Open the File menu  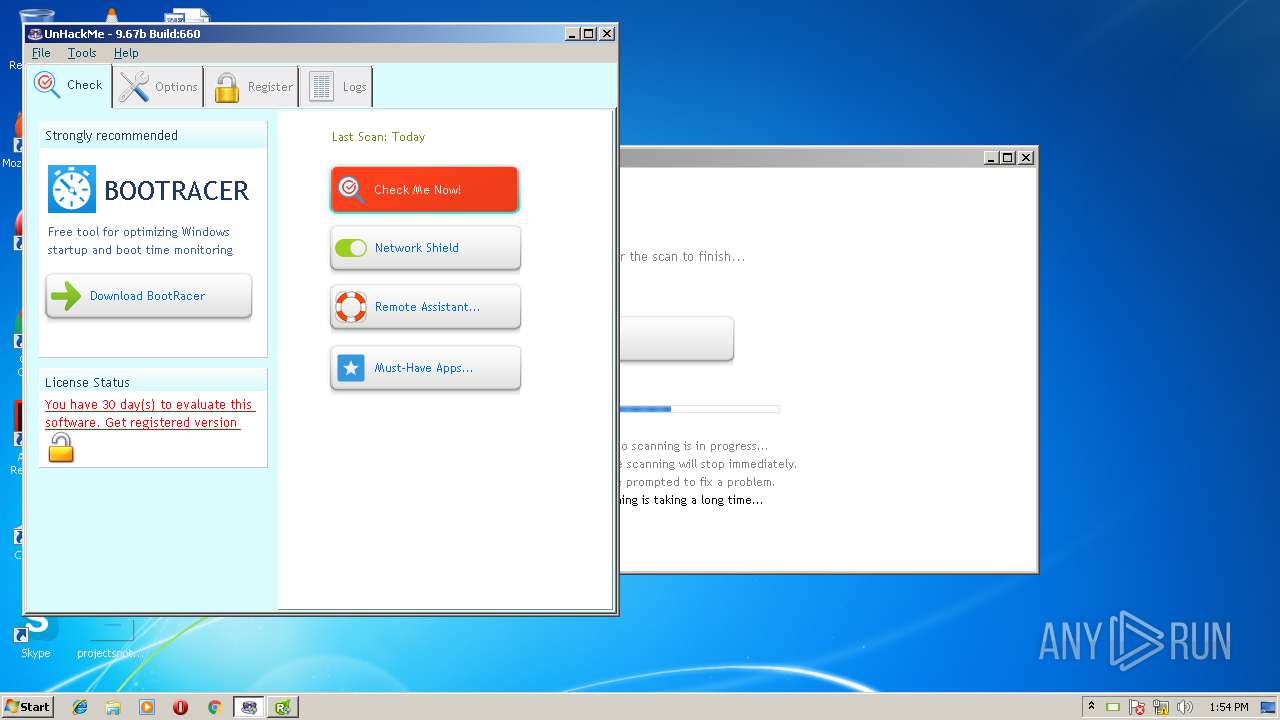point(41,53)
